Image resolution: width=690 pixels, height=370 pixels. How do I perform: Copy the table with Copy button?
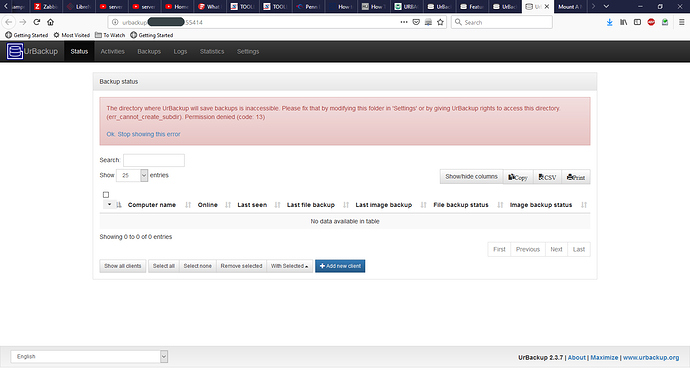[x=518, y=177]
